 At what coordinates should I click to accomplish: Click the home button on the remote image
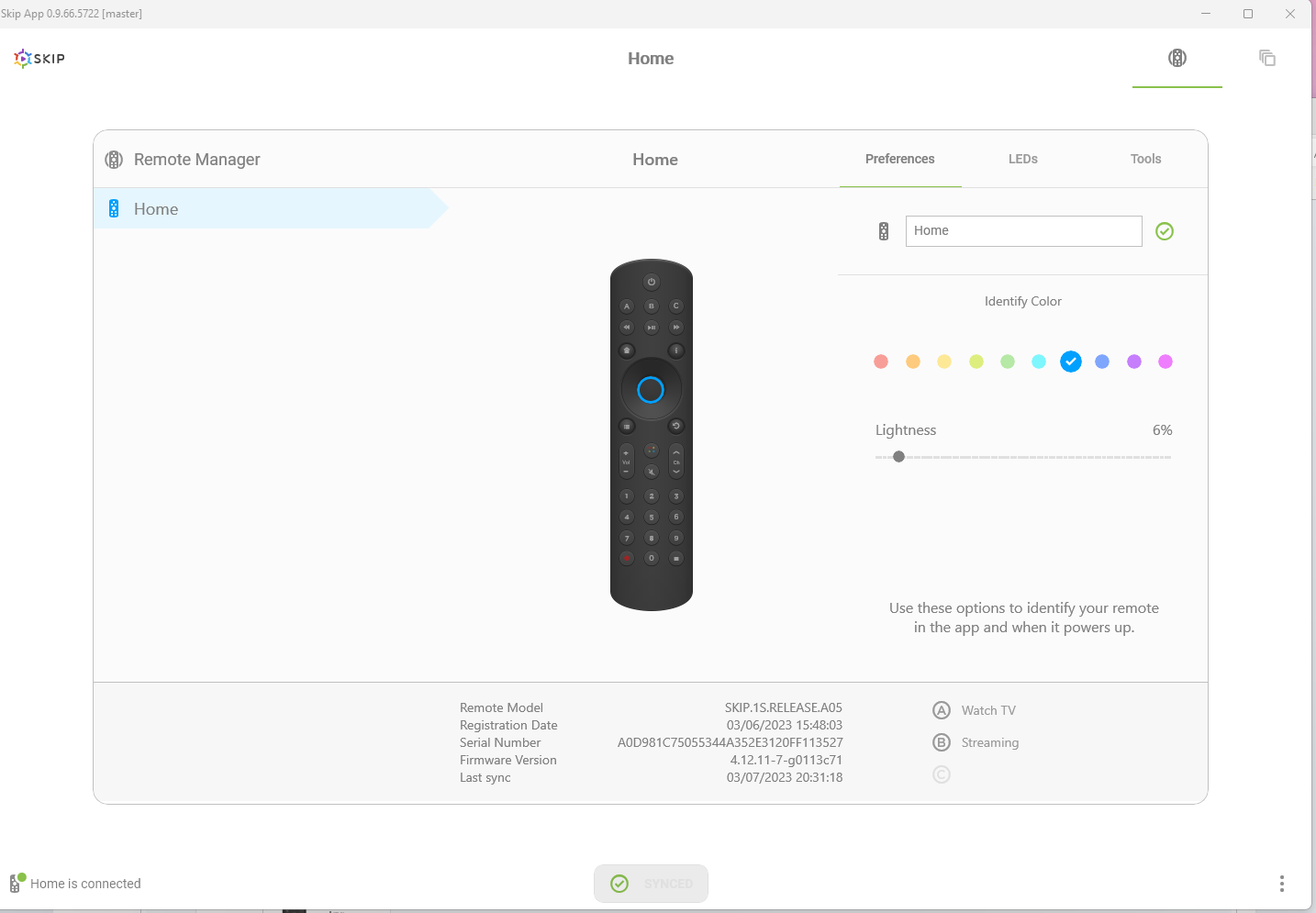click(x=627, y=351)
